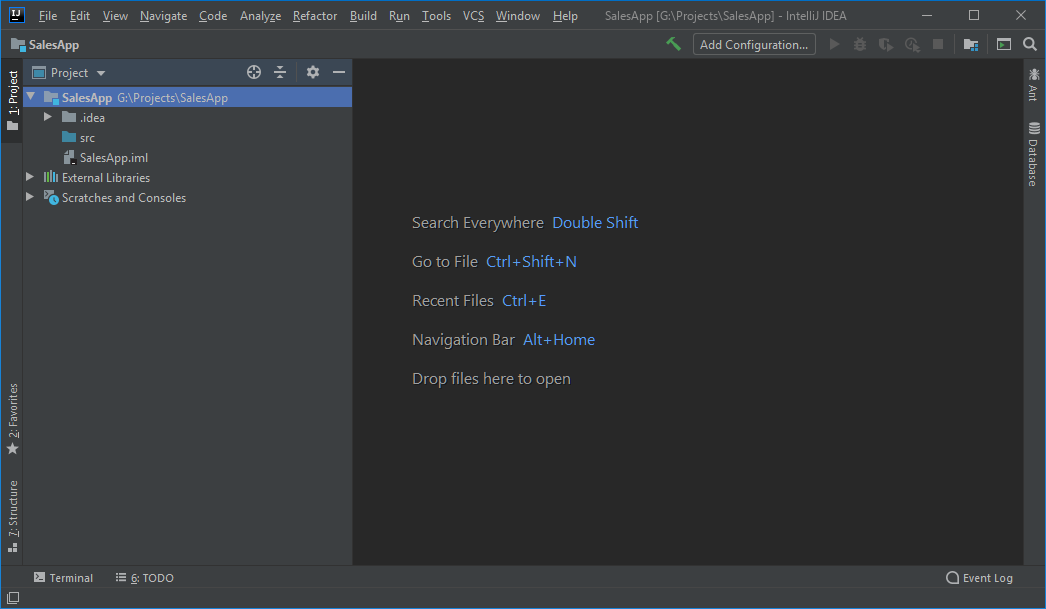Click the Run Anything toolbar icon
This screenshot has height=609, width=1046.
1004,44
